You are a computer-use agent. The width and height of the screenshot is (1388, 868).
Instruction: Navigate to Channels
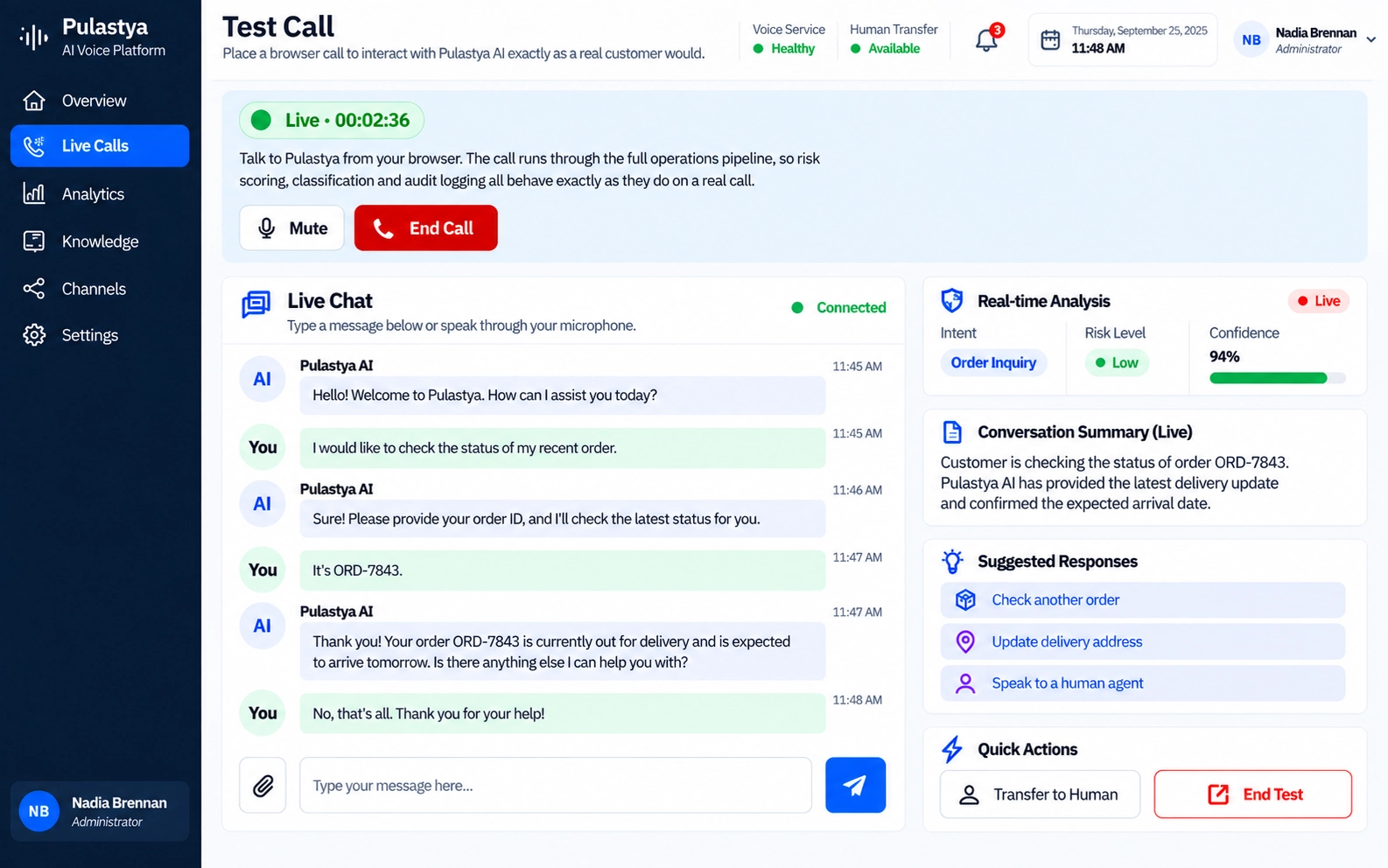click(100, 289)
